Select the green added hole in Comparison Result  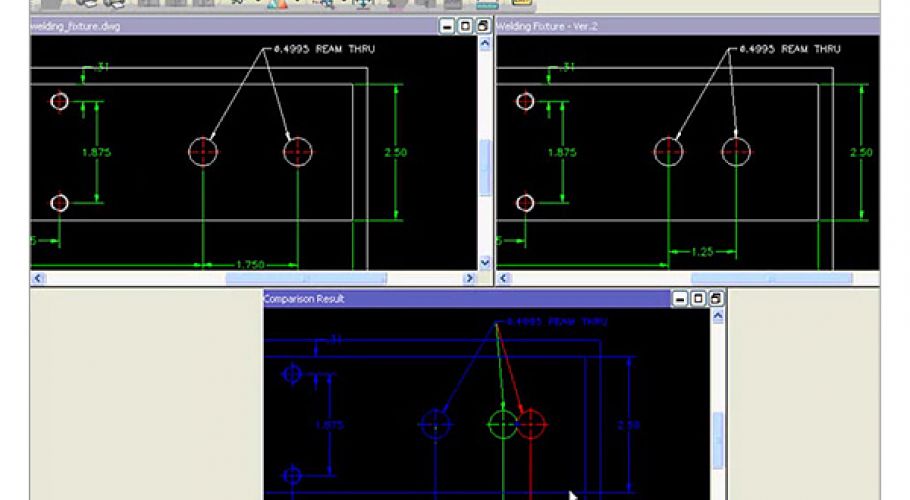pyautogui.click(x=503, y=424)
